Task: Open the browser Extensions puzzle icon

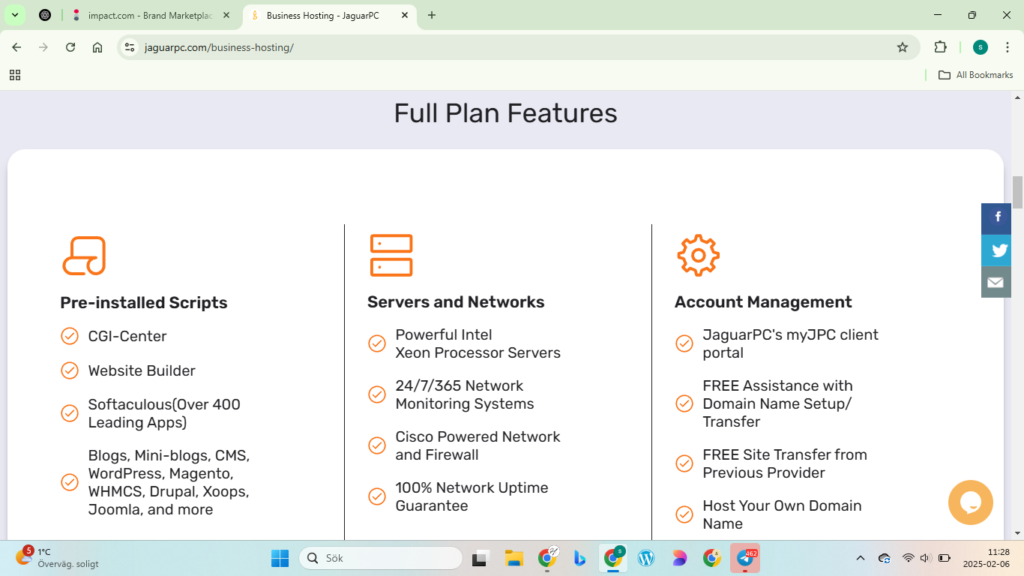Action: tap(940, 47)
